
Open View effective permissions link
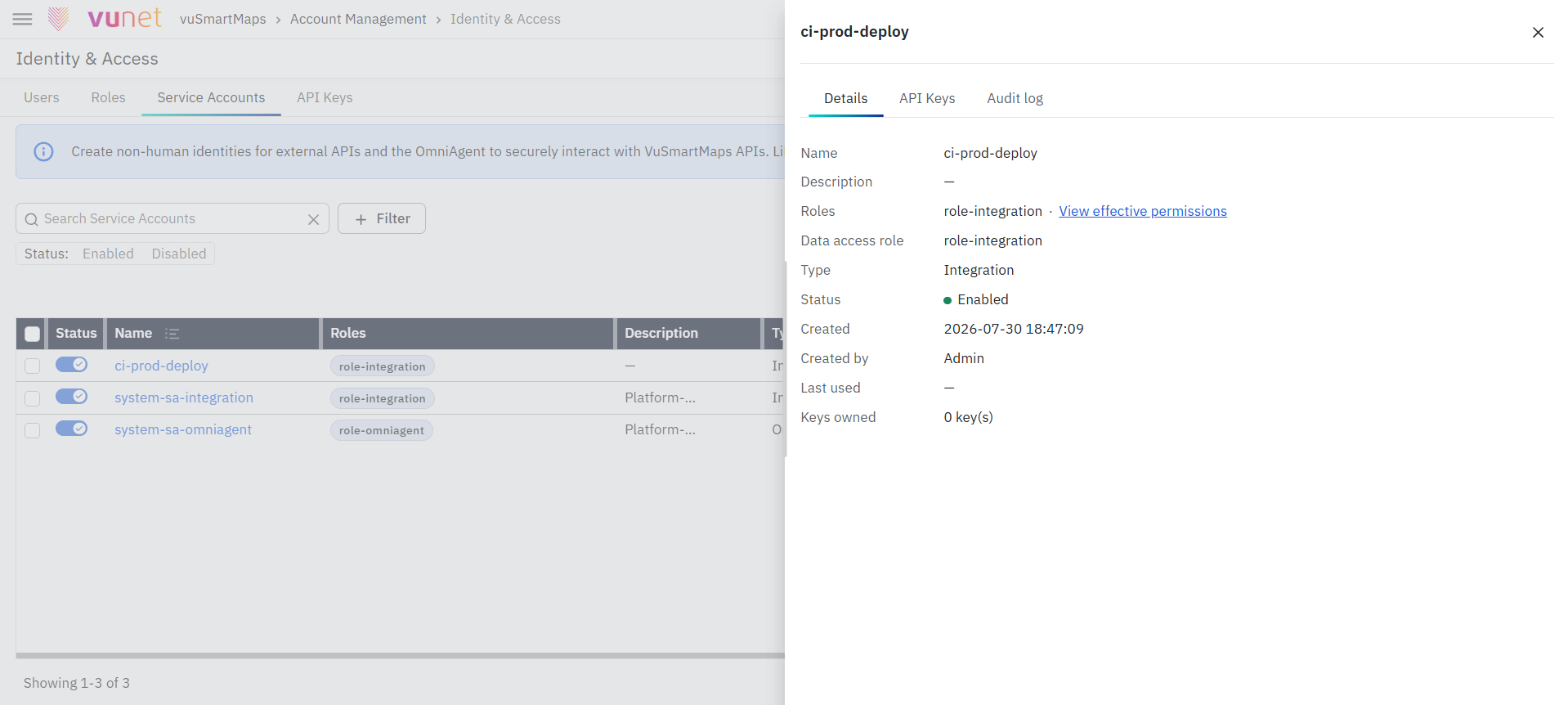pyautogui.click(x=1143, y=211)
